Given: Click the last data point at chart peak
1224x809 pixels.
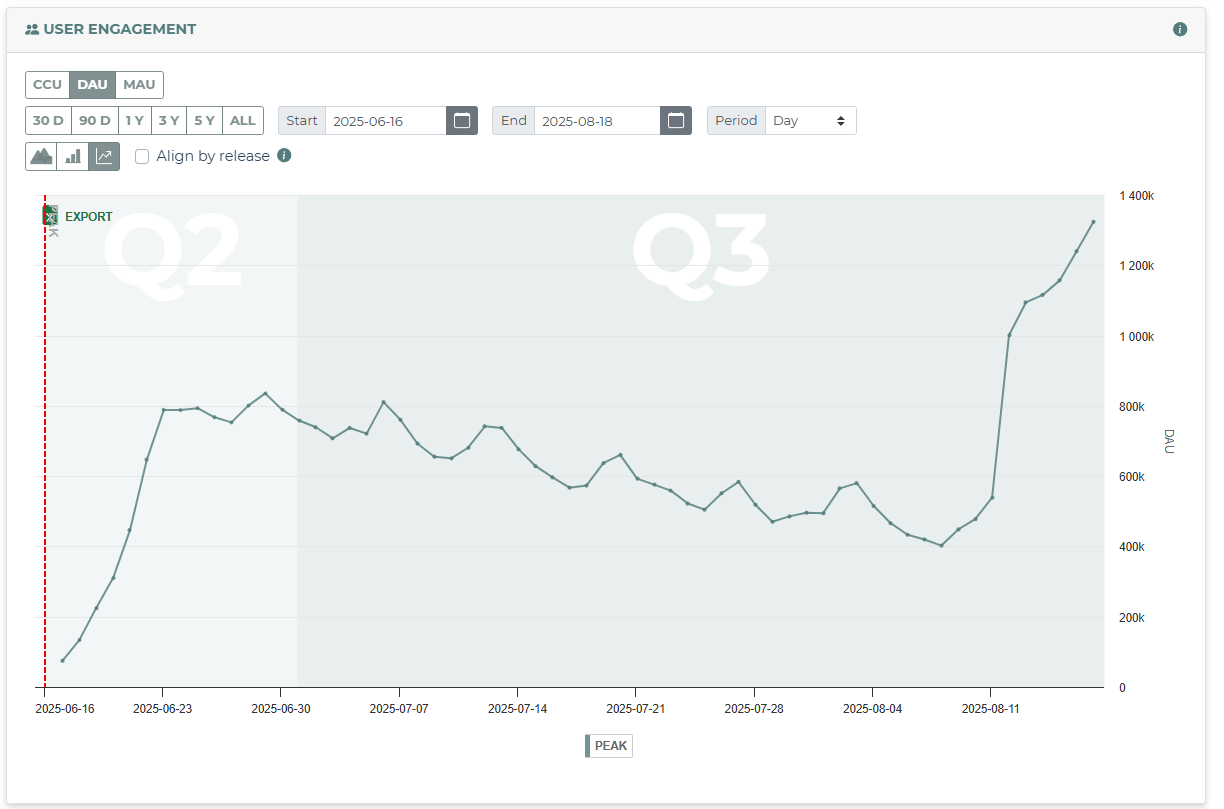Looking at the screenshot, I should coord(1093,222).
